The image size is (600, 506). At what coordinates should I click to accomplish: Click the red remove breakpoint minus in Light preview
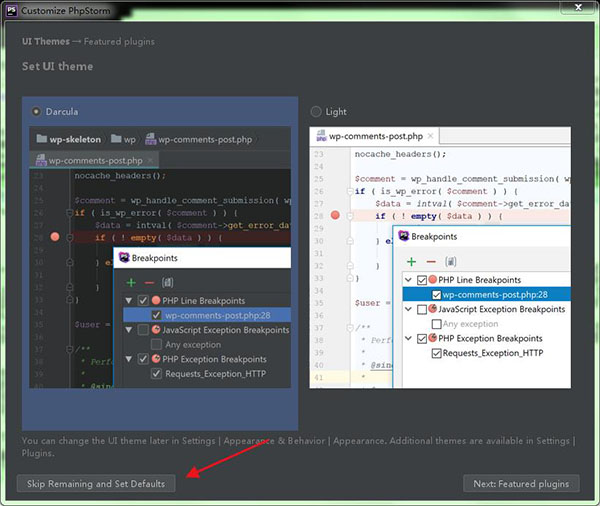tap(431, 262)
